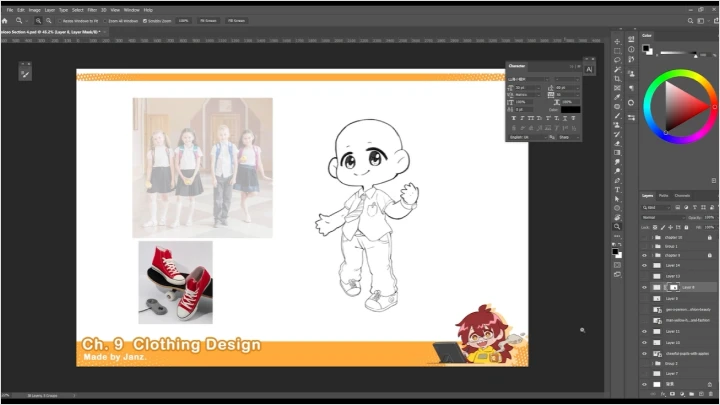Screen dimensions: 720x405
Task: Select the Zoom tool in toolbar
Action: [617, 227]
